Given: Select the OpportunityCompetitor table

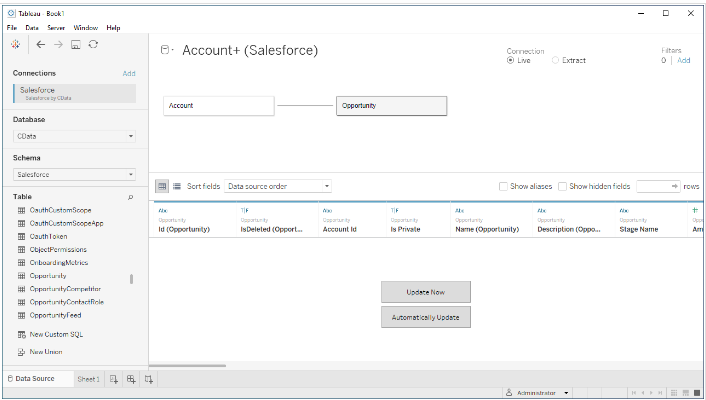Looking at the screenshot, I should [x=65, y=289].
